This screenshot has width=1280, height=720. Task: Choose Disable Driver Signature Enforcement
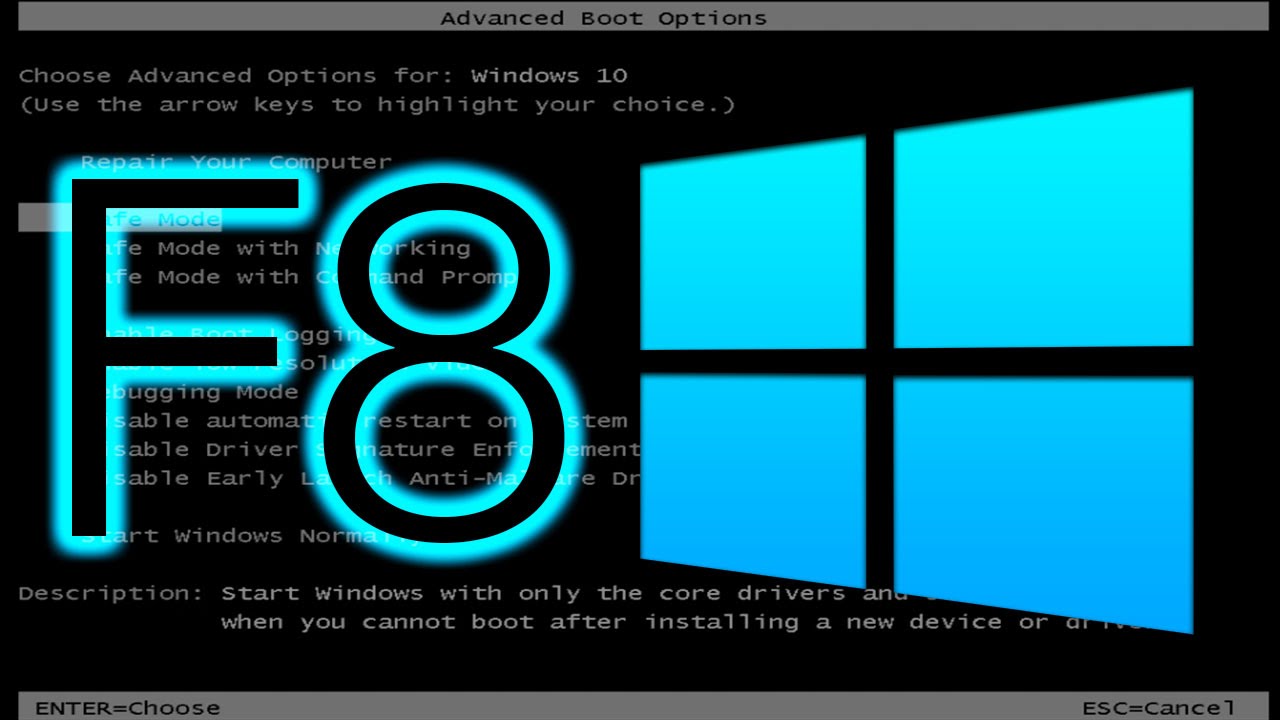360,450
